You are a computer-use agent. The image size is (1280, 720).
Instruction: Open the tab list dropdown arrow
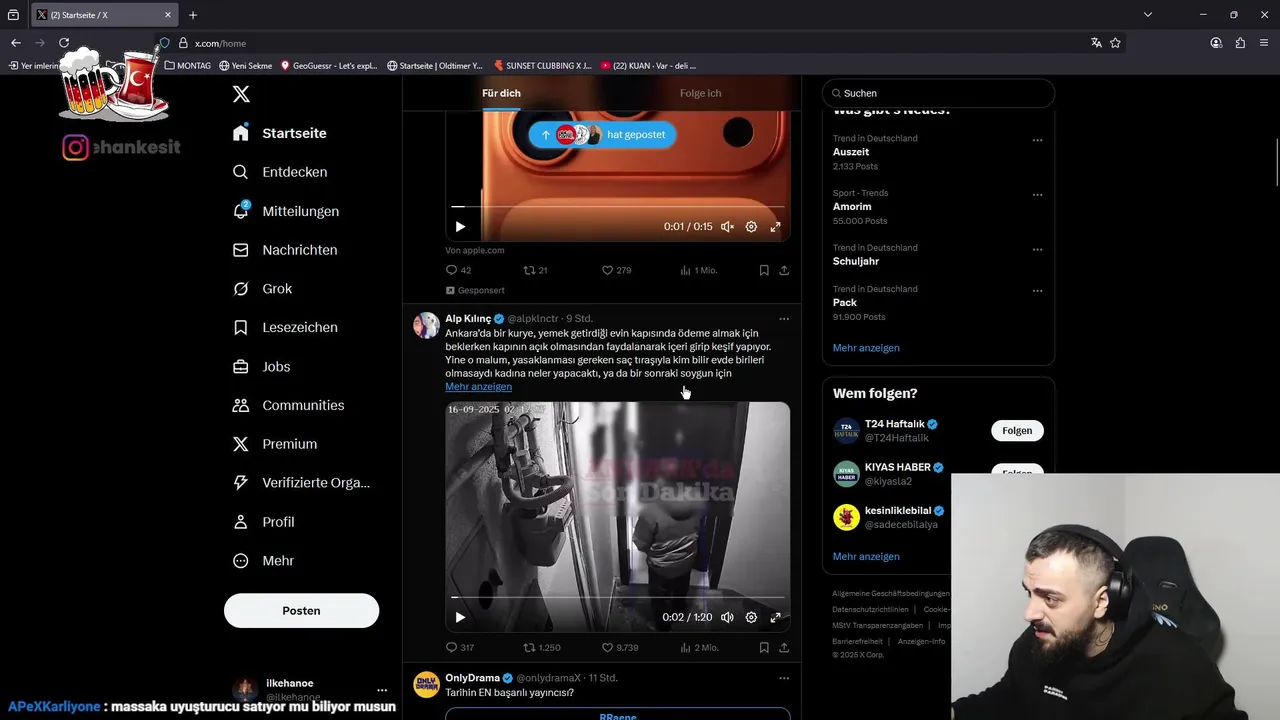(x=1148, y=15)
